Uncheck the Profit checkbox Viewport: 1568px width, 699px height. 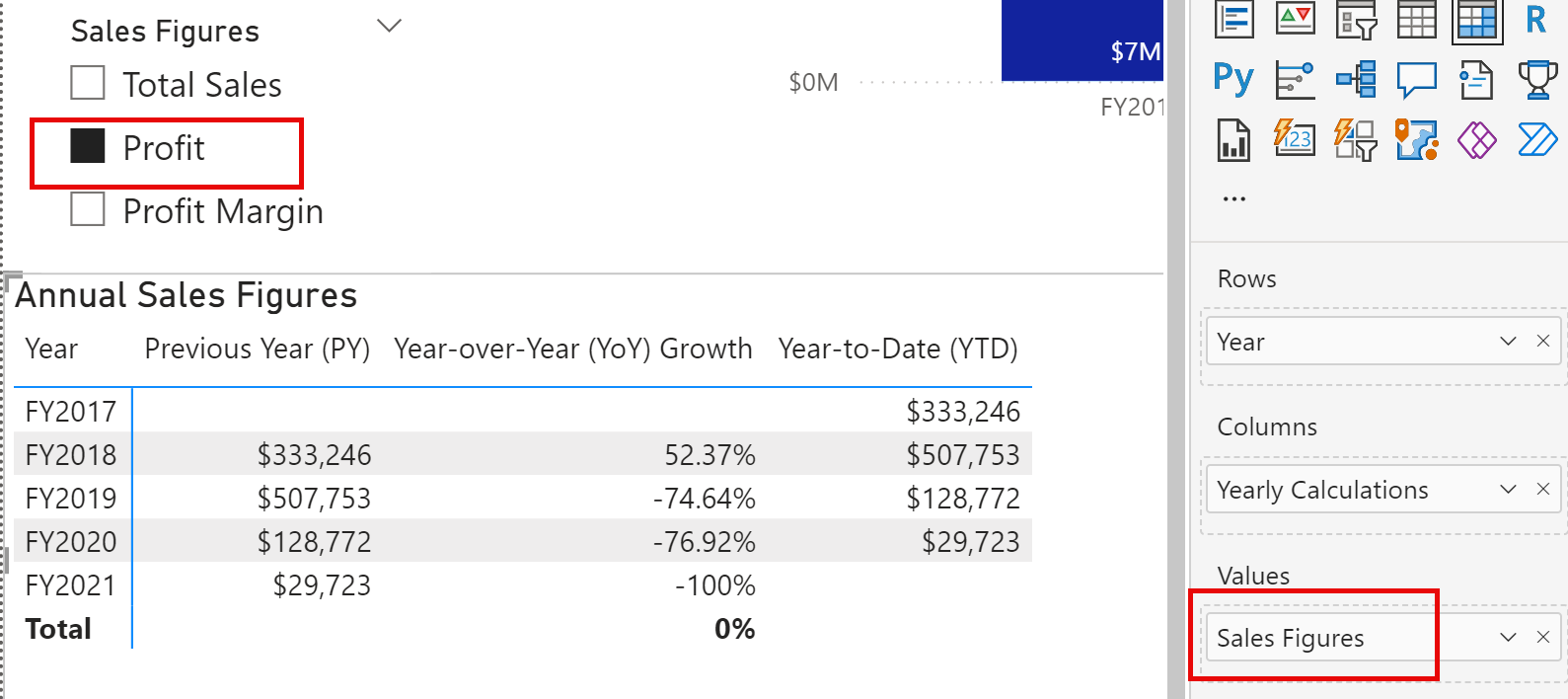88,146
